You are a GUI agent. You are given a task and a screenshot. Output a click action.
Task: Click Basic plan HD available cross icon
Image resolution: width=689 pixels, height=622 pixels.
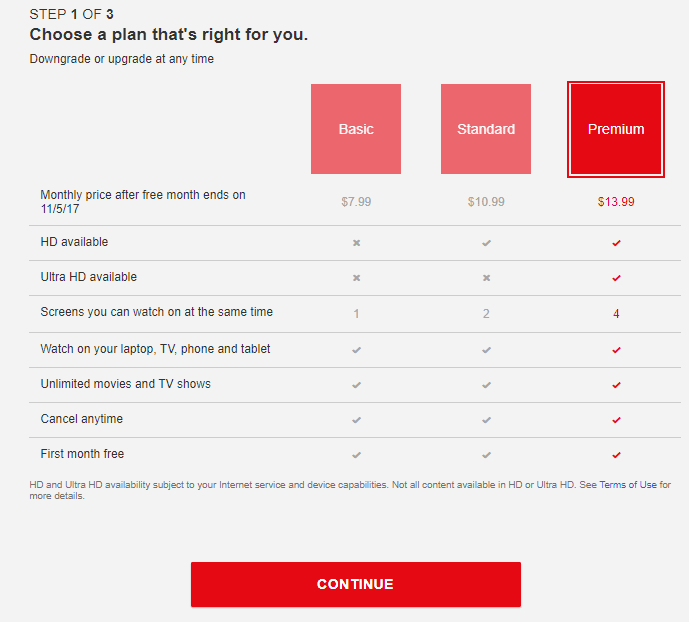pos(356,243)
